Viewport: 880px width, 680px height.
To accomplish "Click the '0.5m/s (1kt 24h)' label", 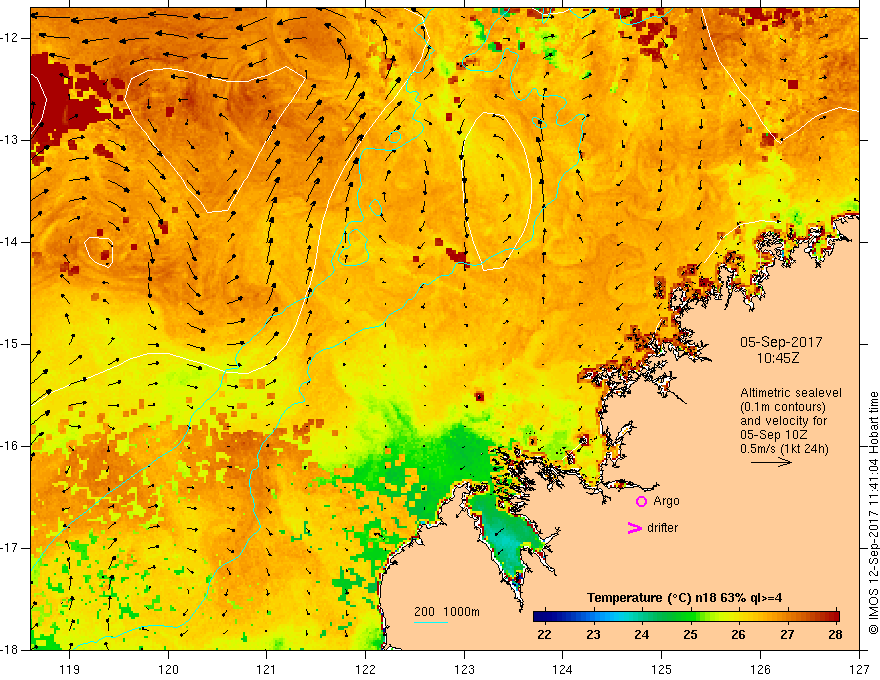I will tap(784, 449).
